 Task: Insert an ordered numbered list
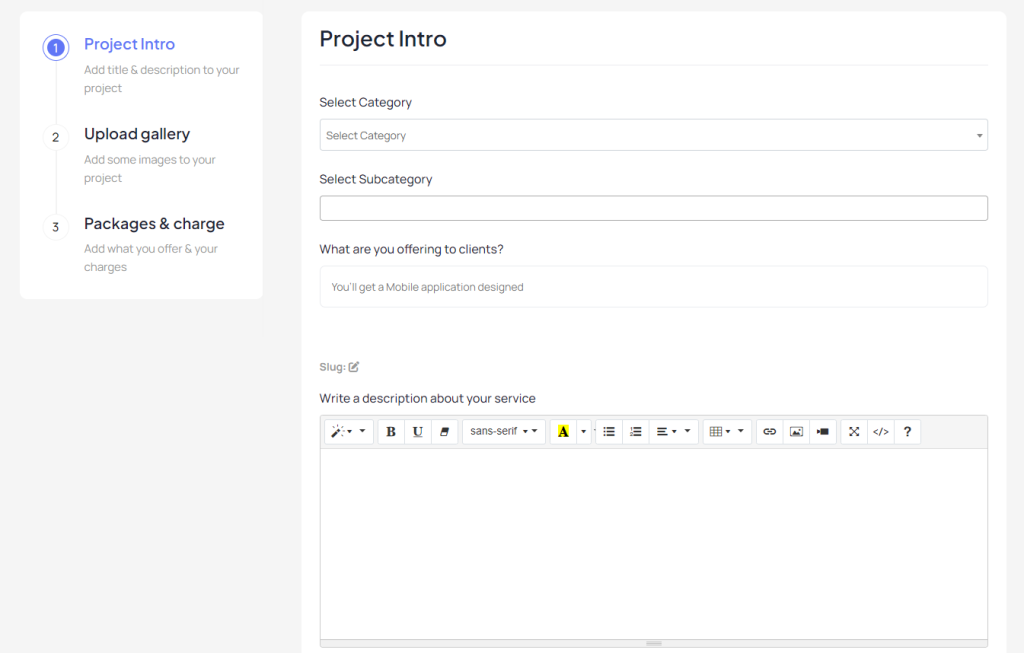tap(635, 432)
